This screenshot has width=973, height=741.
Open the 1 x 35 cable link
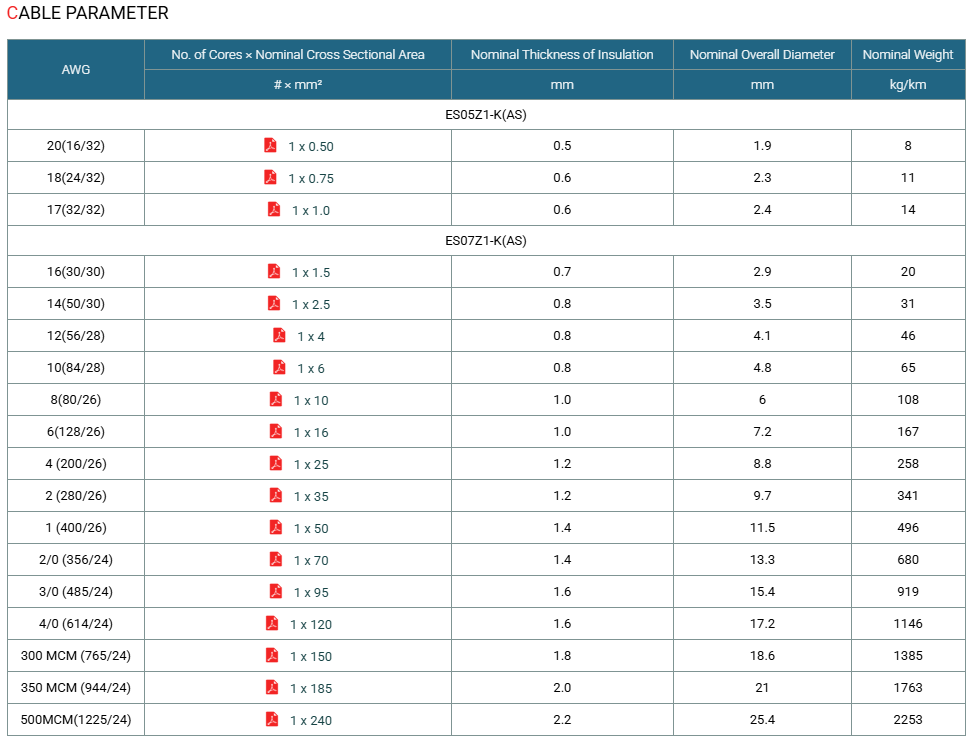coord(311,496)
